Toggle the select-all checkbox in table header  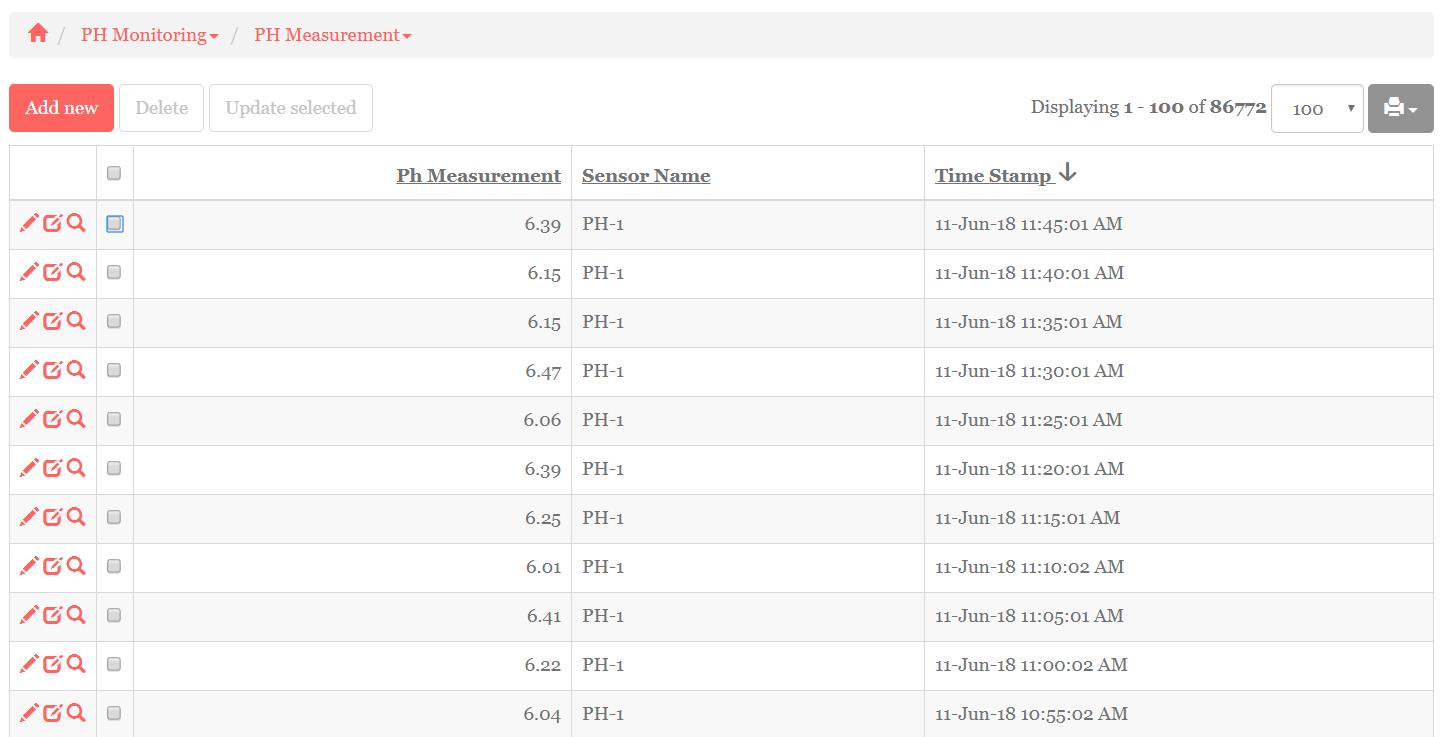[x=114, y=173]
